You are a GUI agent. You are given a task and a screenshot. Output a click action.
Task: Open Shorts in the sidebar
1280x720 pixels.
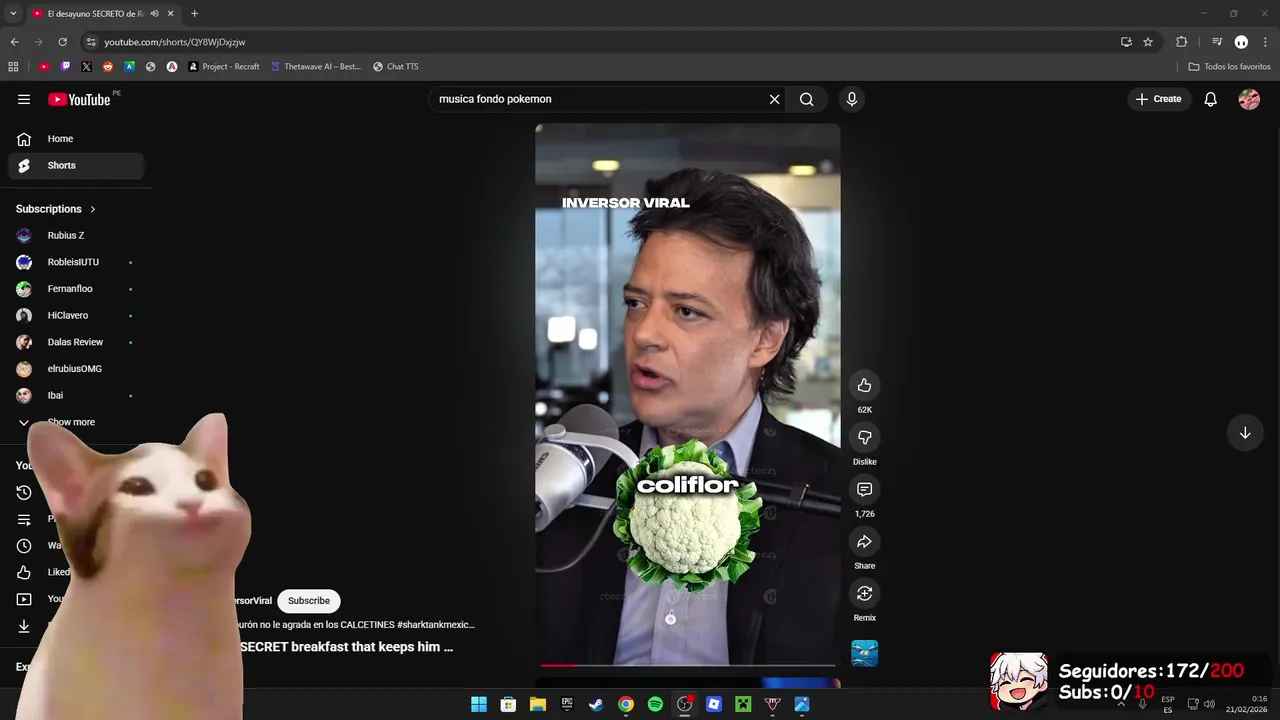coord(76,165)
